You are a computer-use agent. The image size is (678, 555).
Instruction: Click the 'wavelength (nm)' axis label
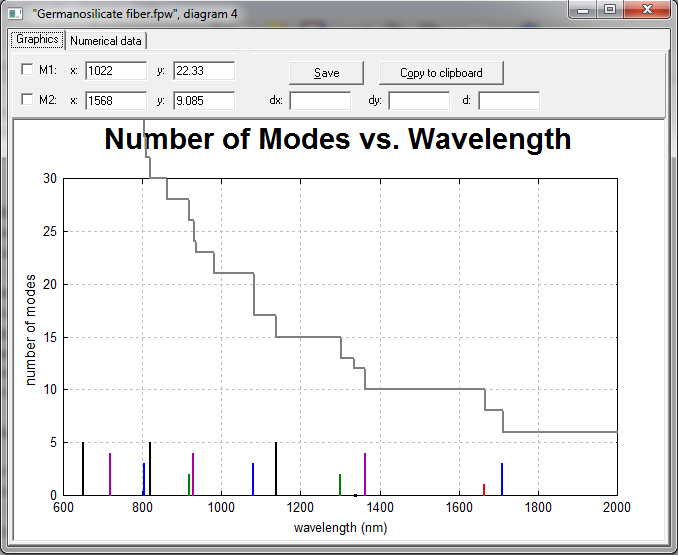point(340,528)
